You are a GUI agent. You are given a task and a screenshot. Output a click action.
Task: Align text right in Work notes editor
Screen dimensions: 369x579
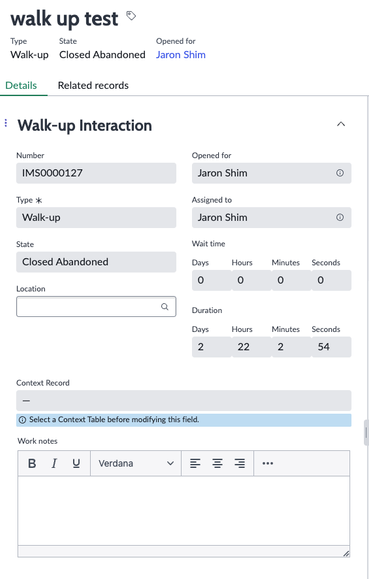point(240,463)
